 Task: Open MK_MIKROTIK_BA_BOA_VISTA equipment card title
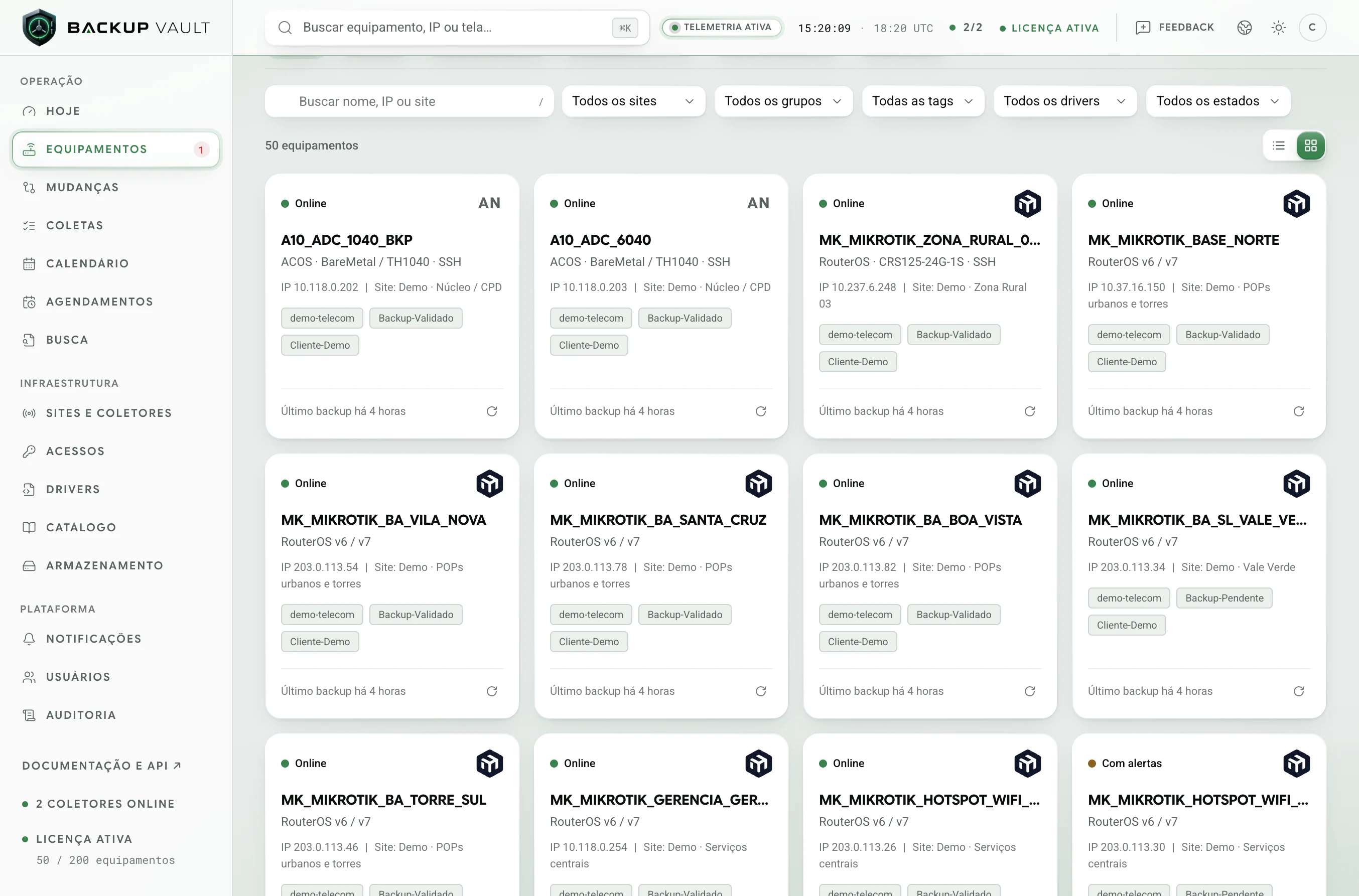click(920, 520)
